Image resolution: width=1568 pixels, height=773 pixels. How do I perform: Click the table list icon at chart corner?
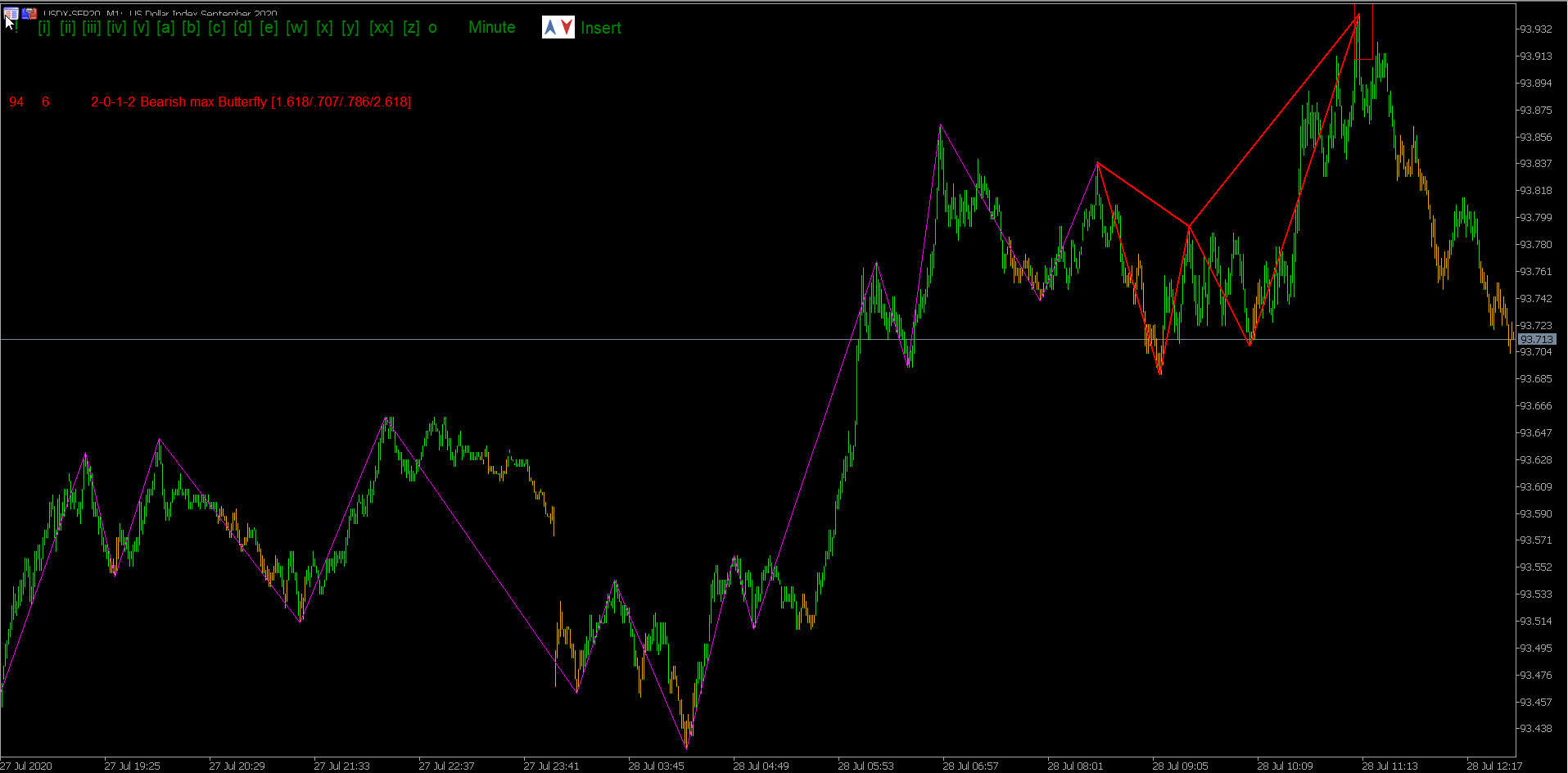(x=11, y=13)
